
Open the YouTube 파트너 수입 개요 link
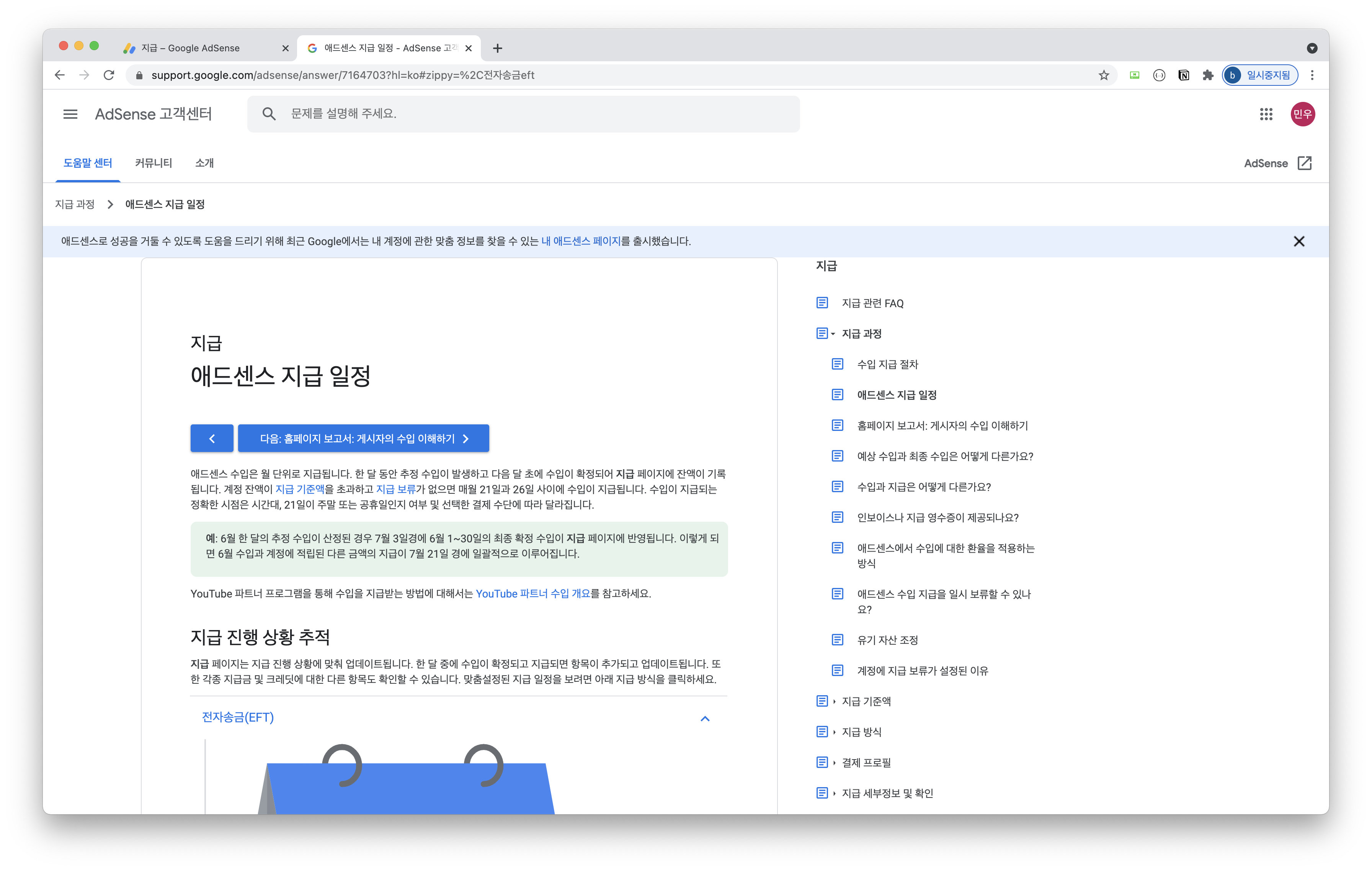pos(533,593)
